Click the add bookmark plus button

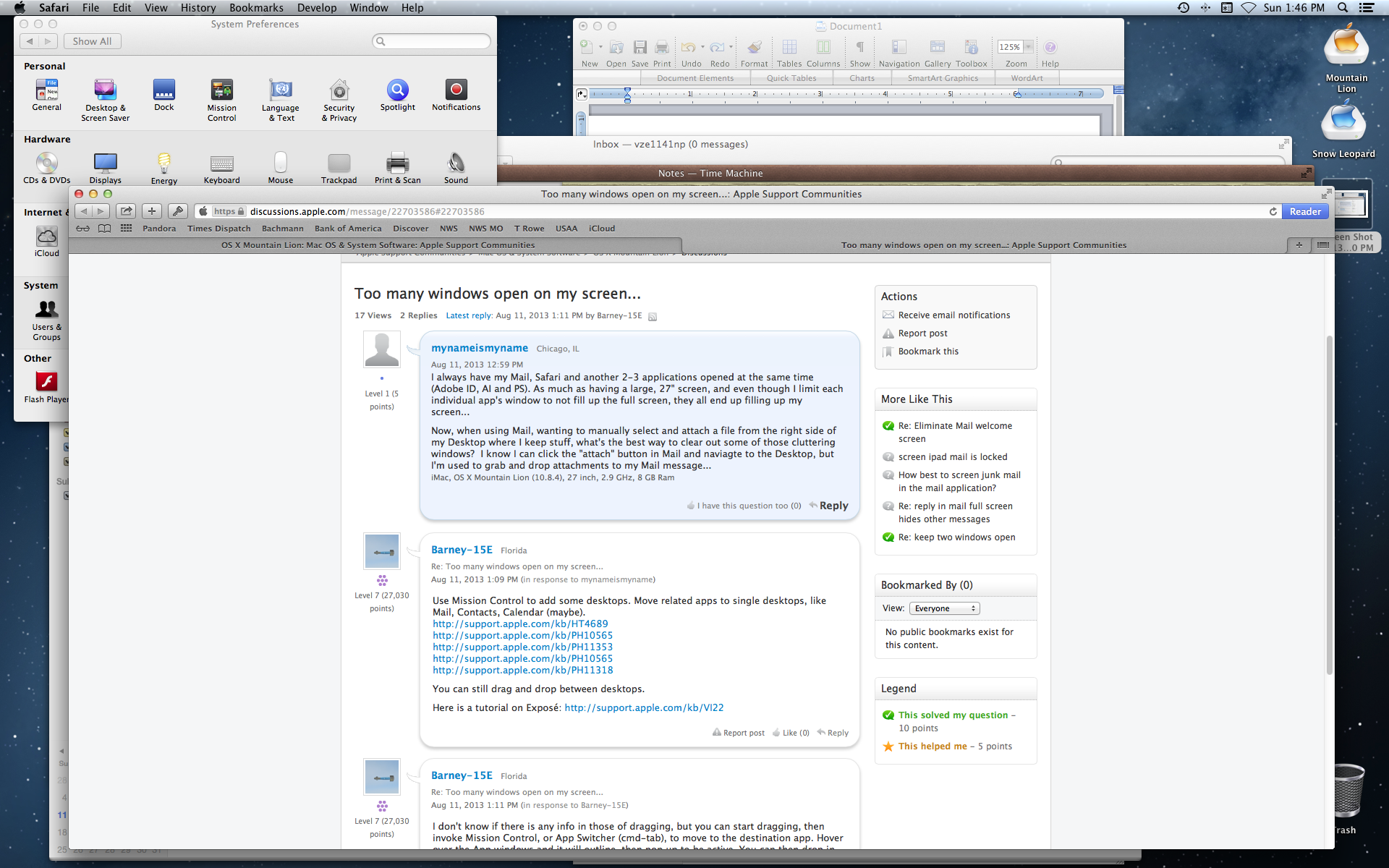[151, 211]
